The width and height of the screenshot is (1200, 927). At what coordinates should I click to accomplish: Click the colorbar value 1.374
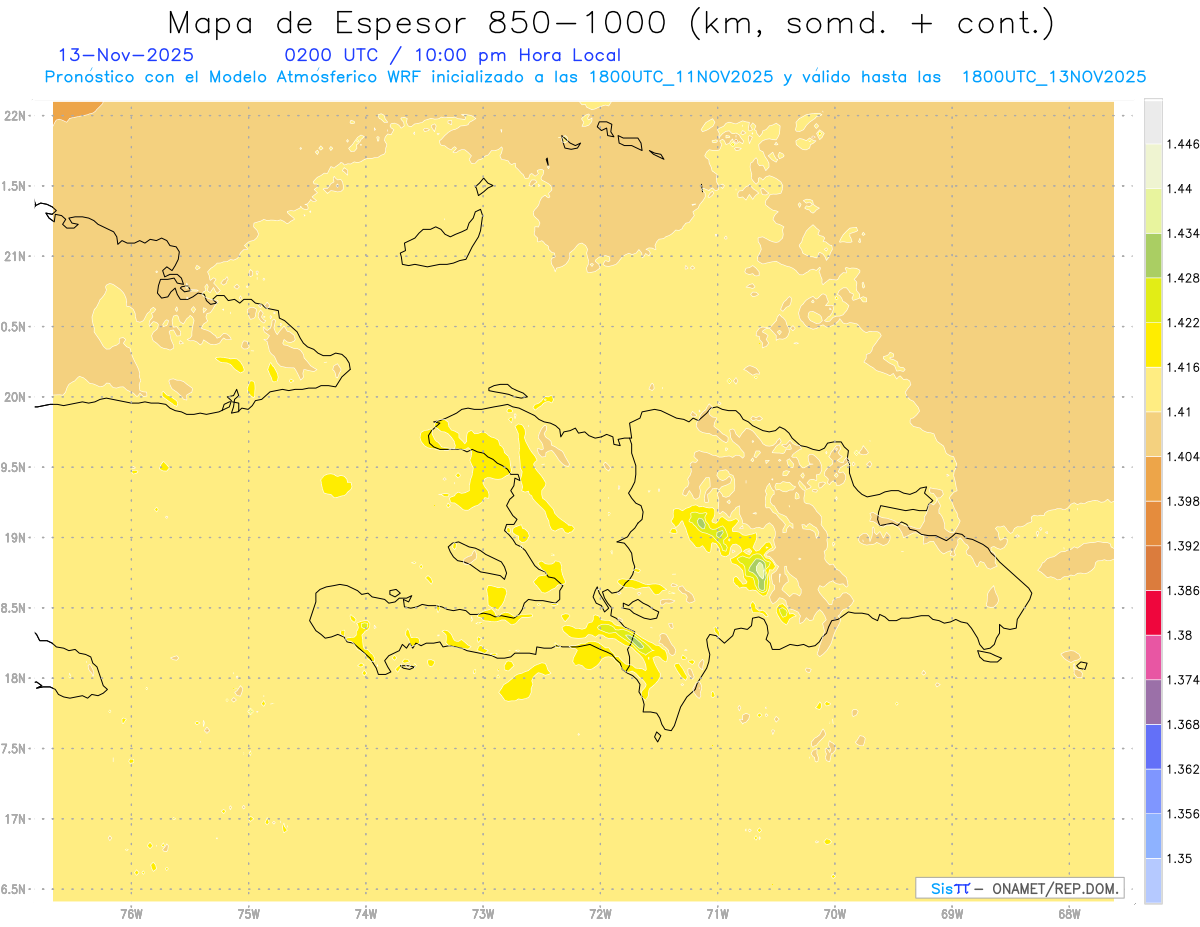(x=1183, y=680)
